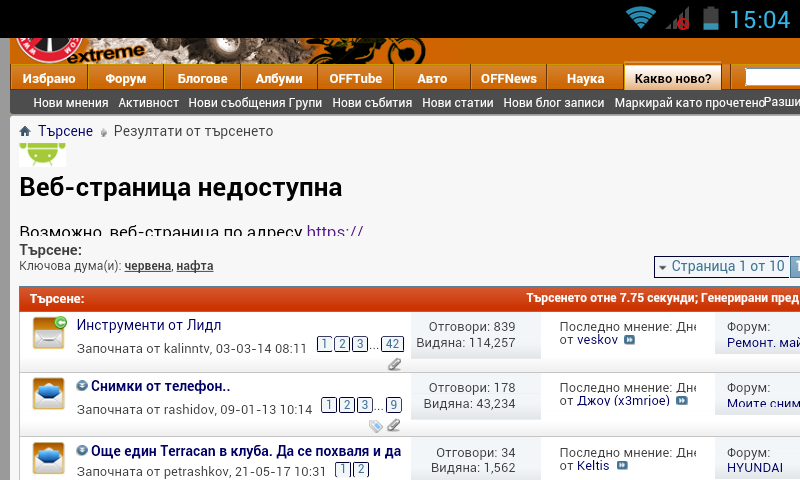Click envelope icon of Инструменти от Лидл thread
This screenshot has height=480, width=800.
tap(49, 333)
